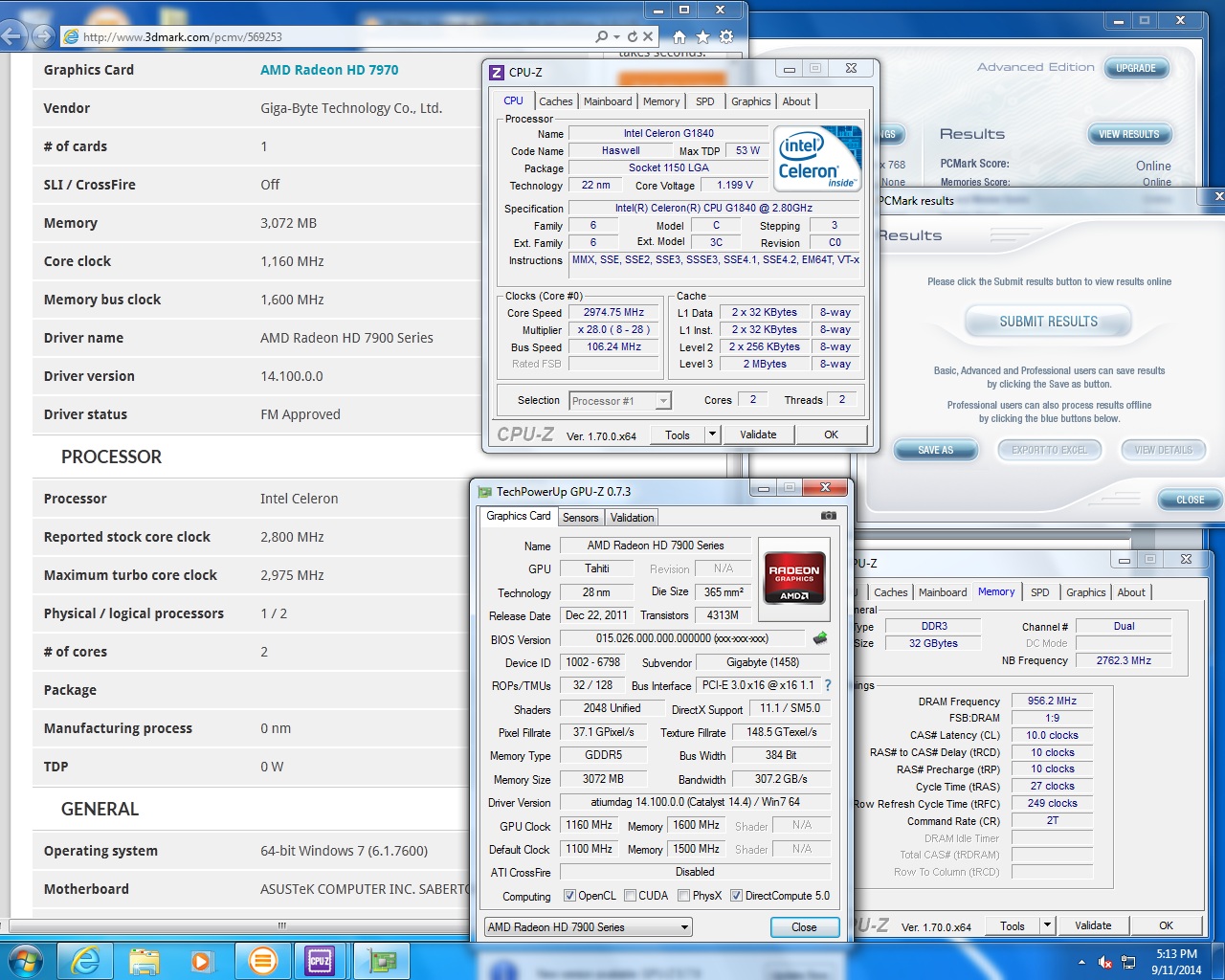Click the UPGRADE button in PCMark
Viewport: 1225px width, 980px height.
[1136, 68]
